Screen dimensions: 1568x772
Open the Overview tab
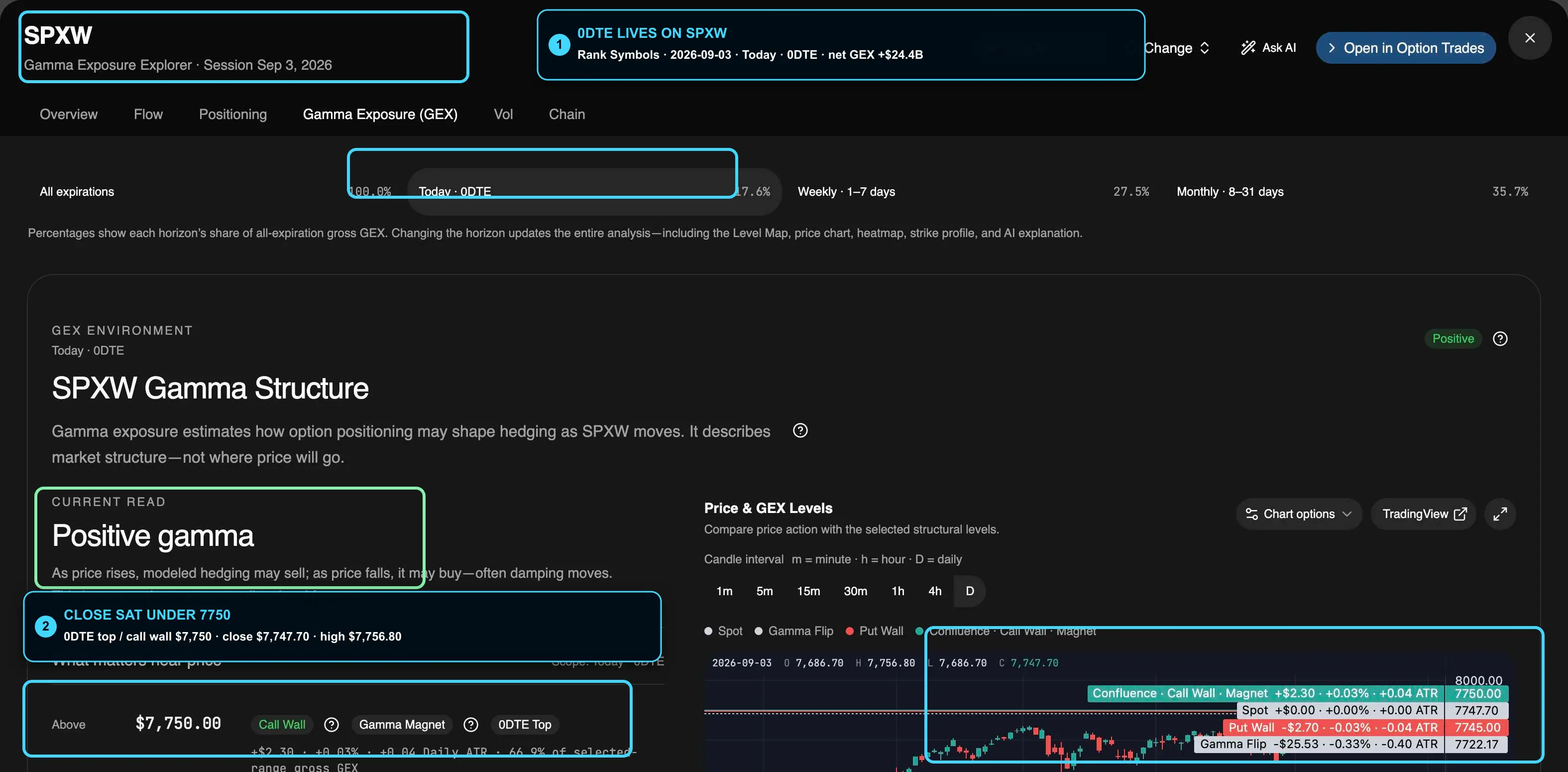click(x=69, y=115)
